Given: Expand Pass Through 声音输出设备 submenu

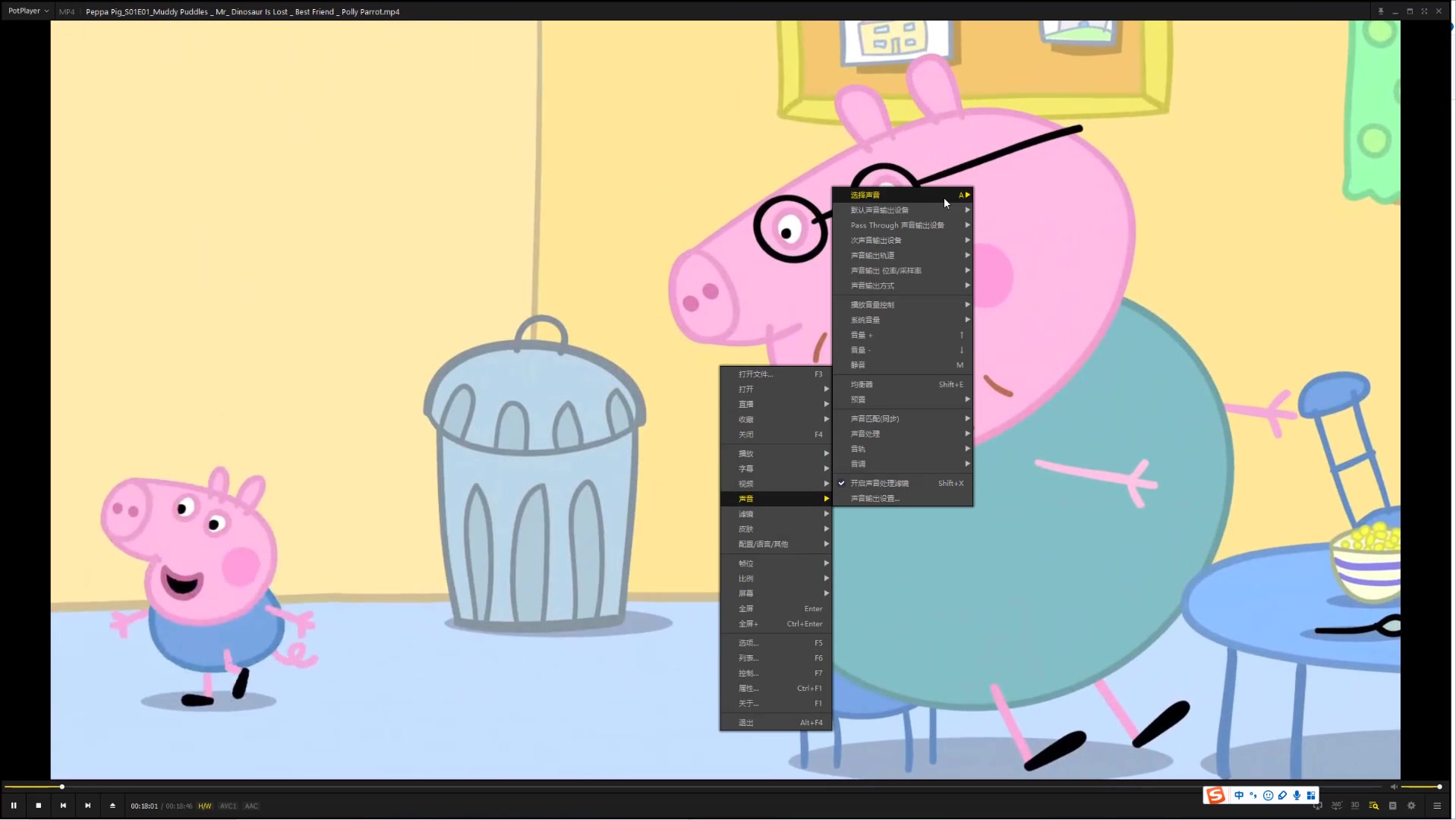Looking at the screenshot, I should (x=903, y=225).
